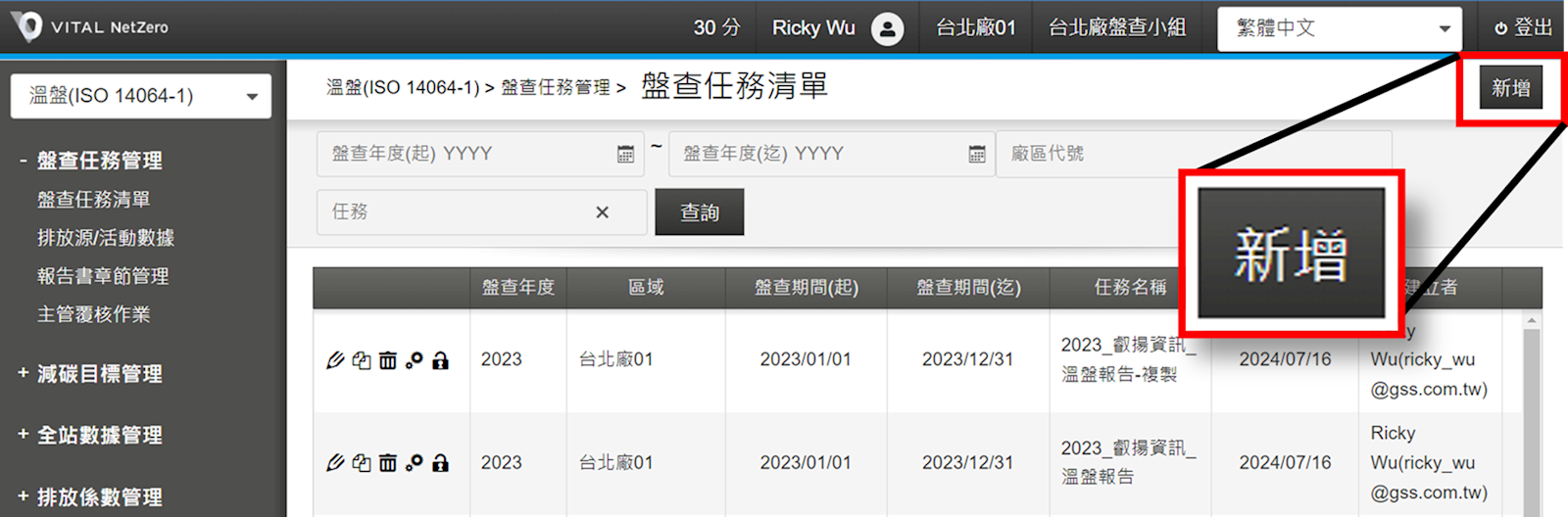Toggle the lock on second row task
The image size is (1568, 517).
[441, 463]
